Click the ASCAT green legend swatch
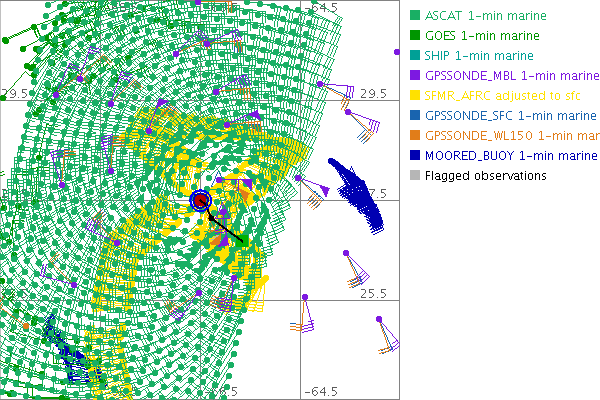Viewport: 600px width, 400px height. pyautogui.click(x=415, y=15)
